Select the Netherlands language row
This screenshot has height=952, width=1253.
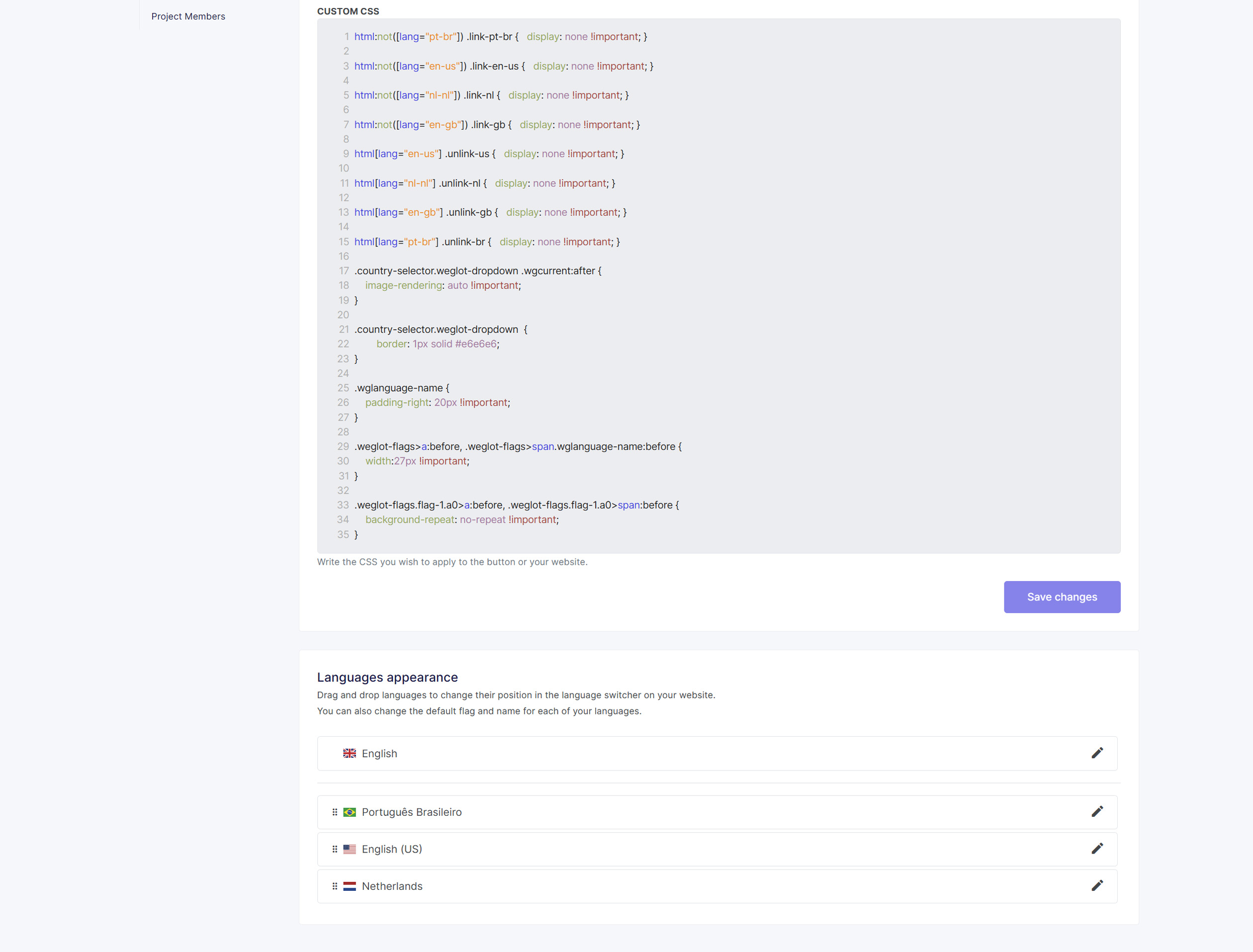click(x=680, y=886)
